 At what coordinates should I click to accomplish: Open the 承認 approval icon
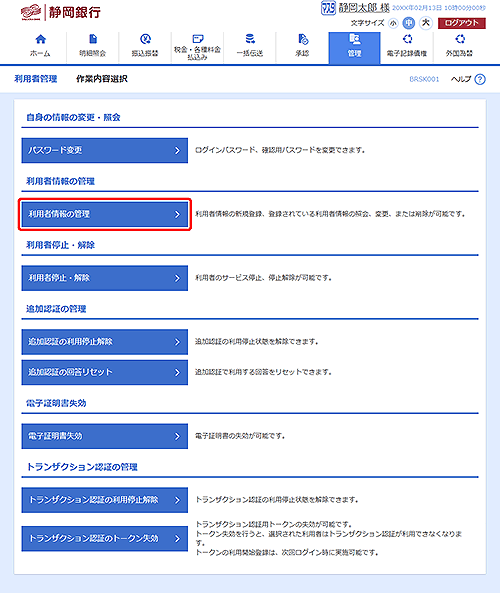tap(303, 39)
